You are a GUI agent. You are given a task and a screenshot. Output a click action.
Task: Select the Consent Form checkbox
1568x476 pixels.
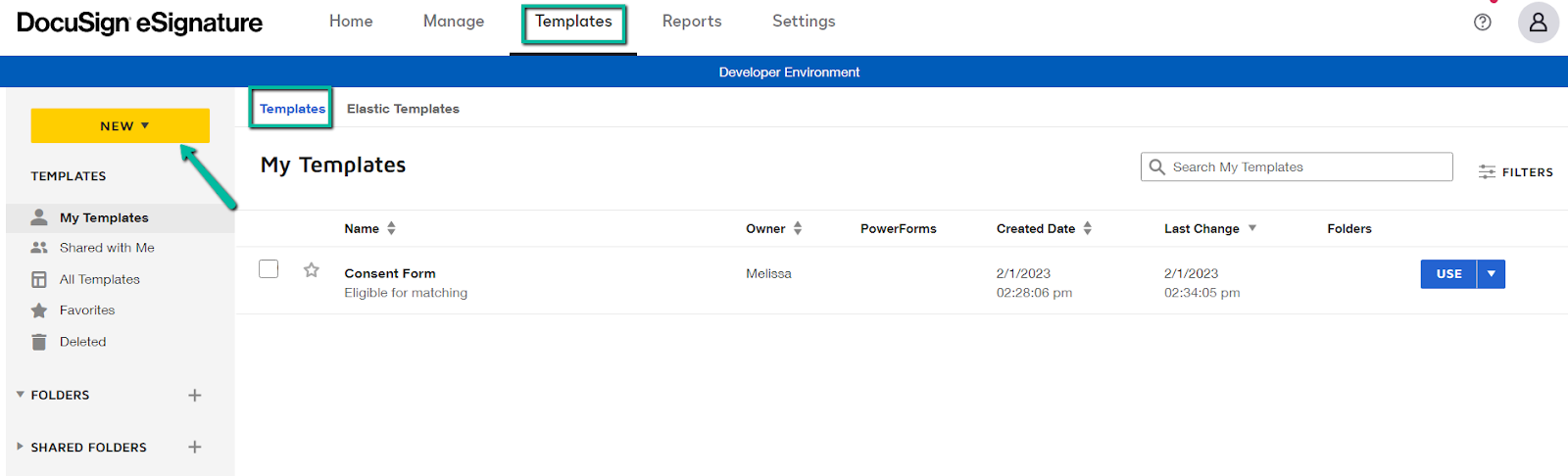tap(269, 269)
